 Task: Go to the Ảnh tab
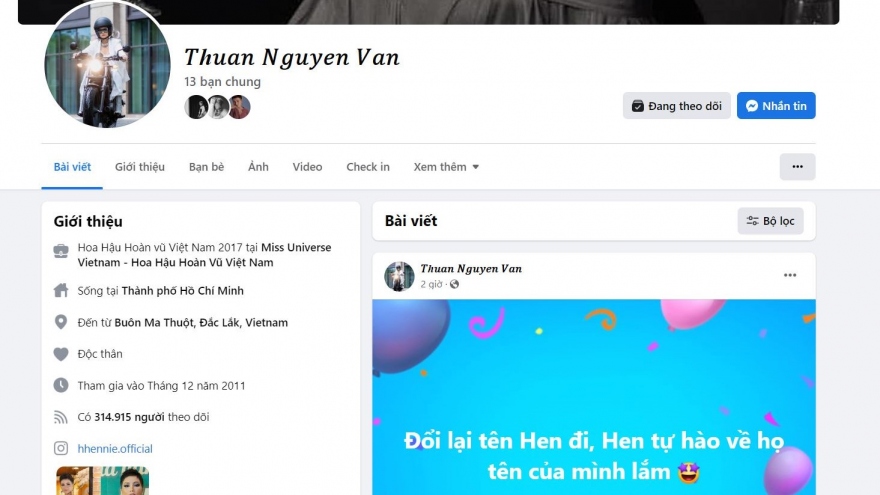pos(258,167)
